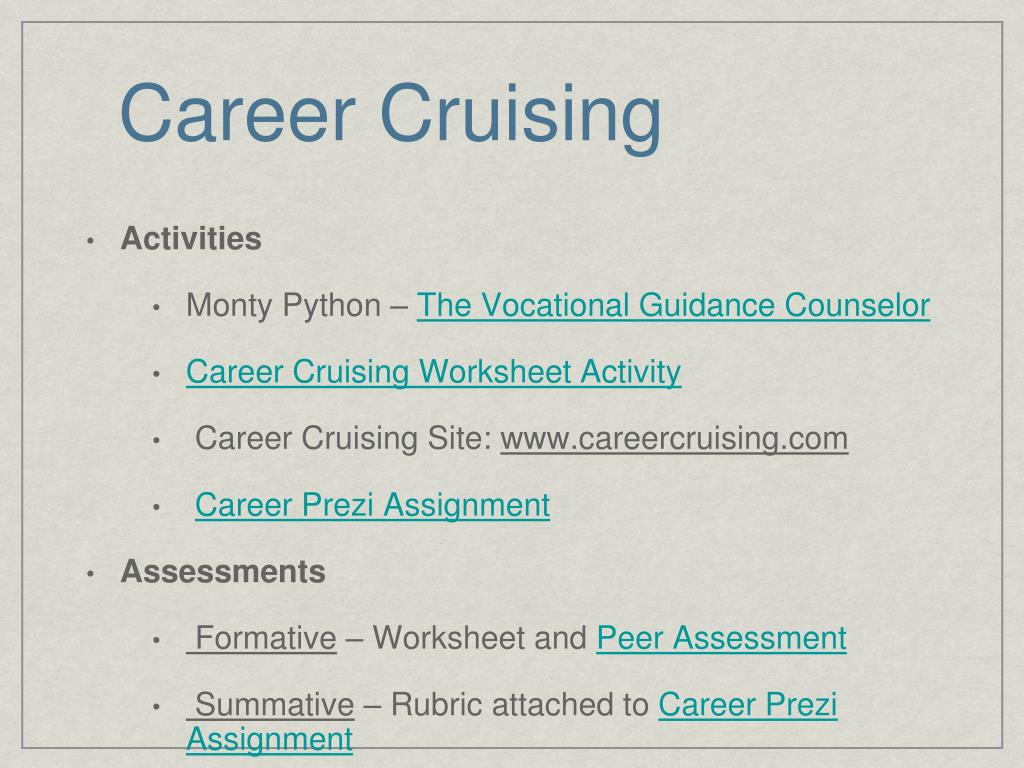
Task: Visit the www.careercruising.com link
Action: 675,438
